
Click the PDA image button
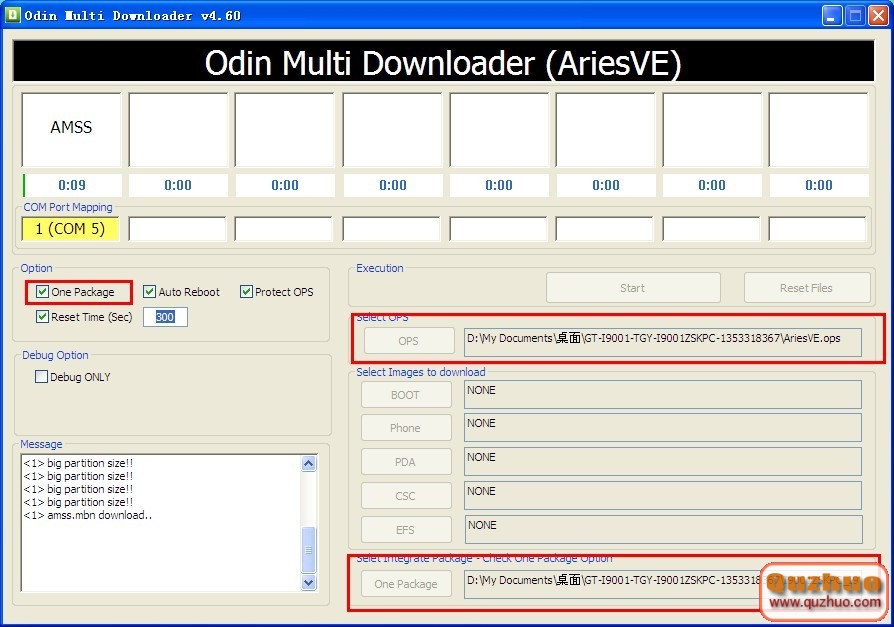coord(405,462)
